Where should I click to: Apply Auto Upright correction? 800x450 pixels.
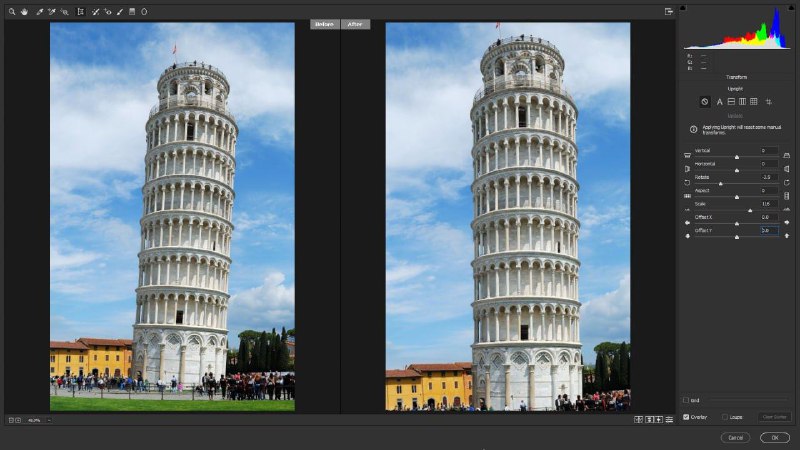(x=719, y=102)
